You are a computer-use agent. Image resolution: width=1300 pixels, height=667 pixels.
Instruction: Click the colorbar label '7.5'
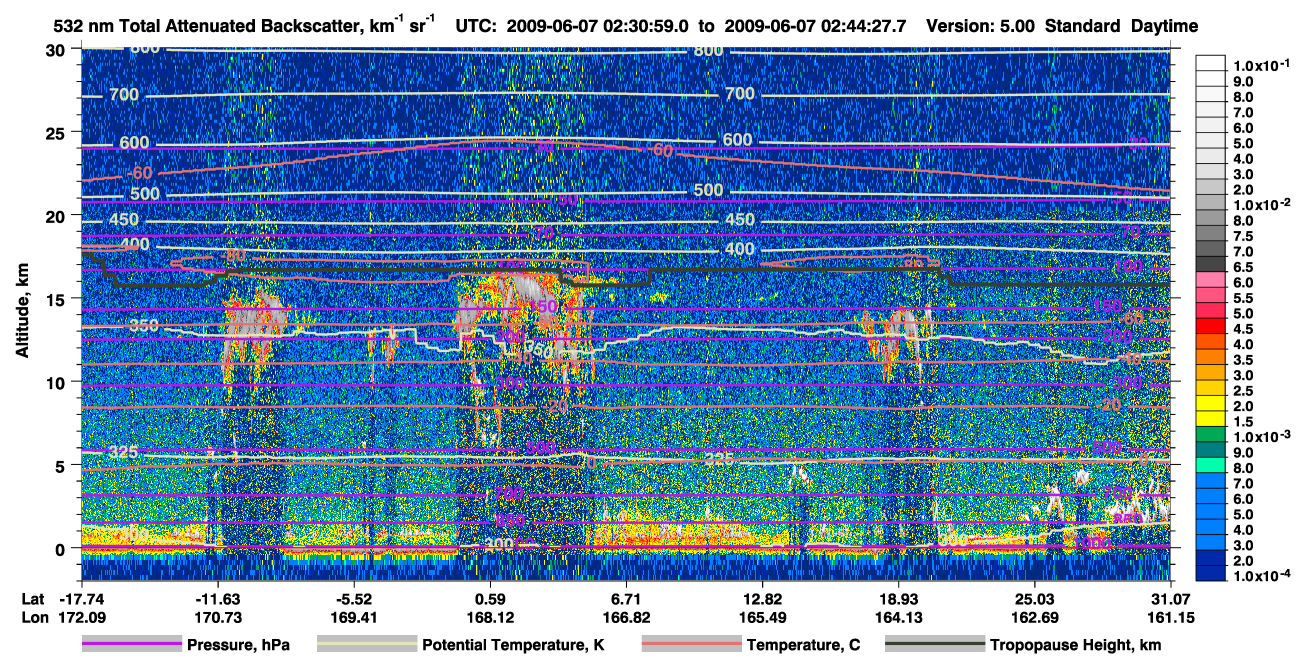pyautogui.click(x=1245, y=236)
